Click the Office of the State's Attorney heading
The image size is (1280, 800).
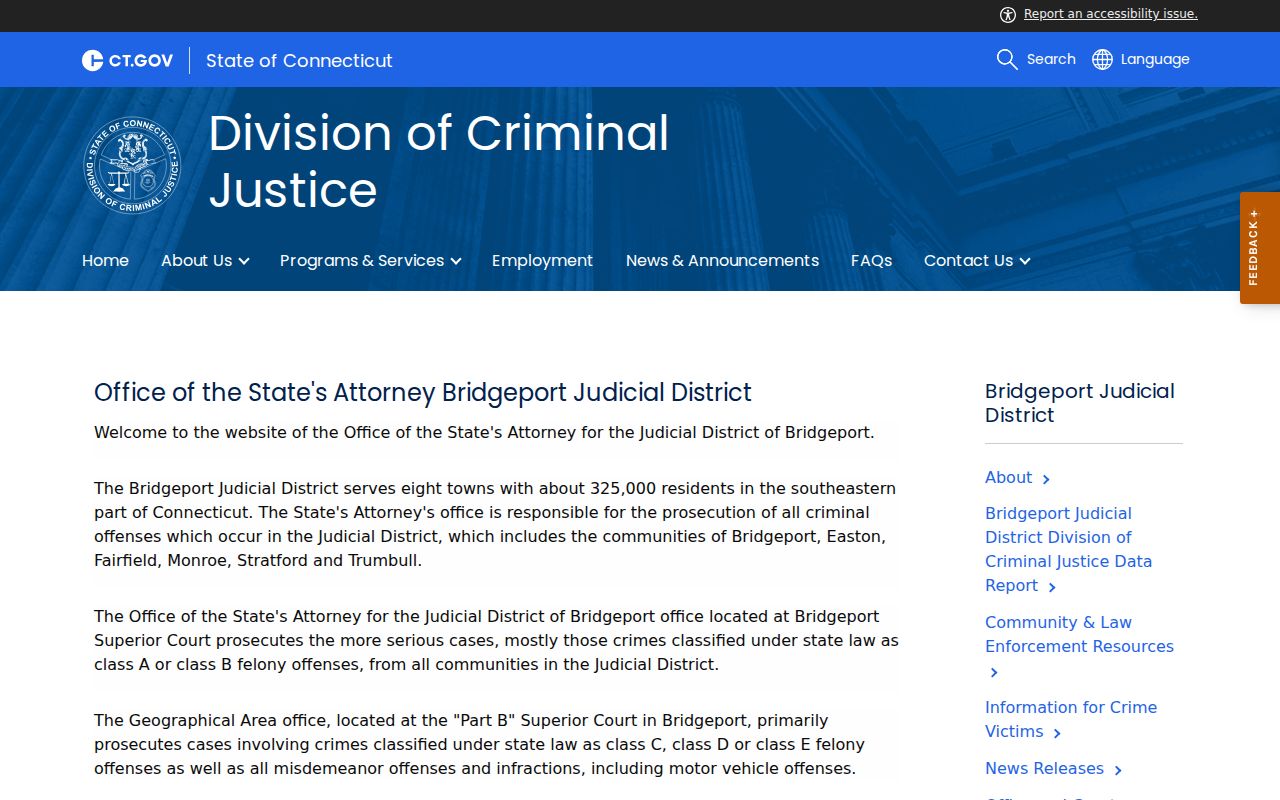point(423,392)
